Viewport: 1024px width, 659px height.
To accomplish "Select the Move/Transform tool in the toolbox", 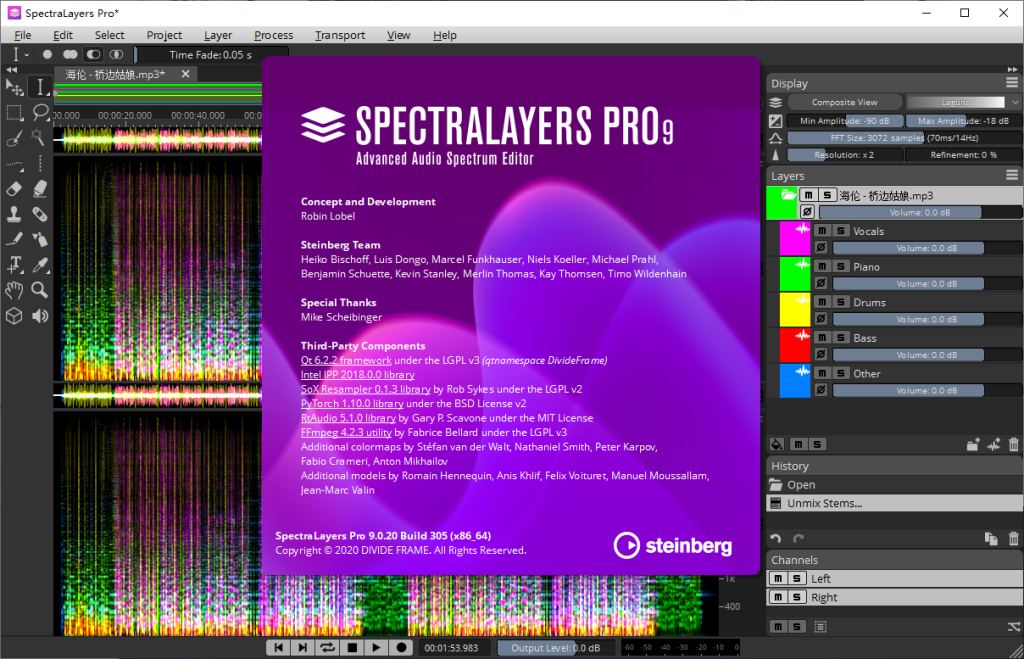I will 14,87.
